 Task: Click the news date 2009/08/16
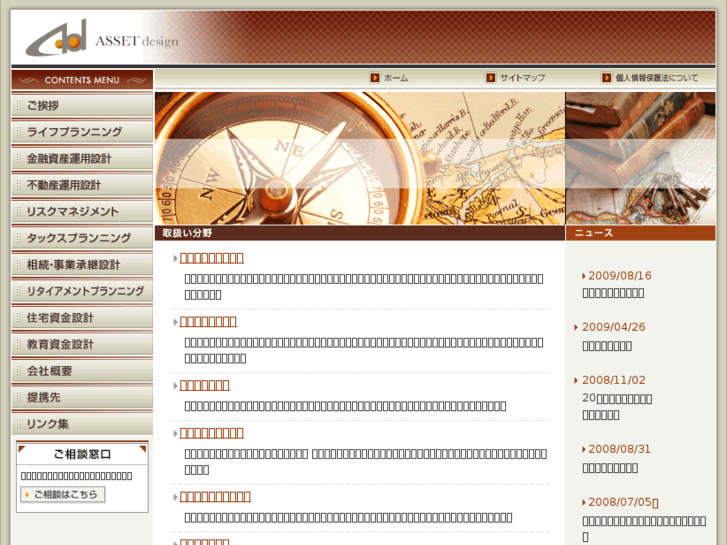[x=619, y=276]
